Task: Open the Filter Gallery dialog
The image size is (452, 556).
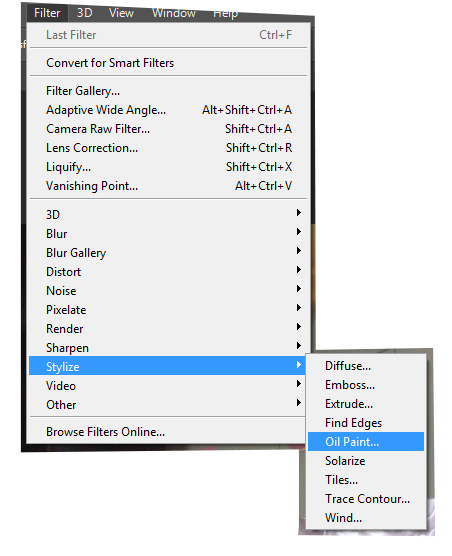Action: 167,91
